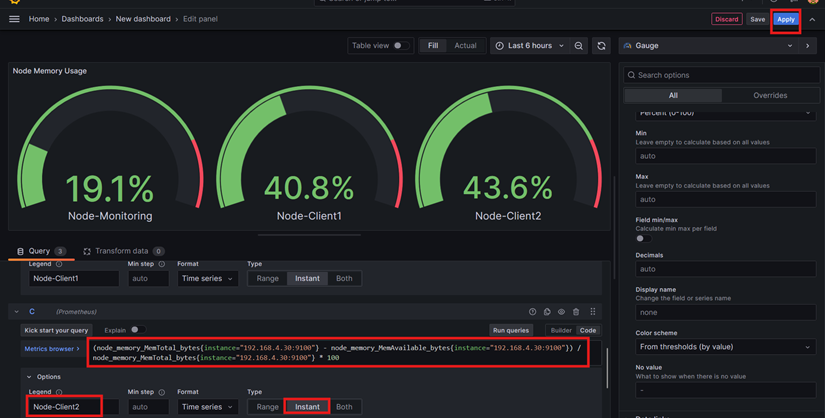825x418 pixels.
Task: Toggle visibility of query C eye icon
Action: [561, 312]
